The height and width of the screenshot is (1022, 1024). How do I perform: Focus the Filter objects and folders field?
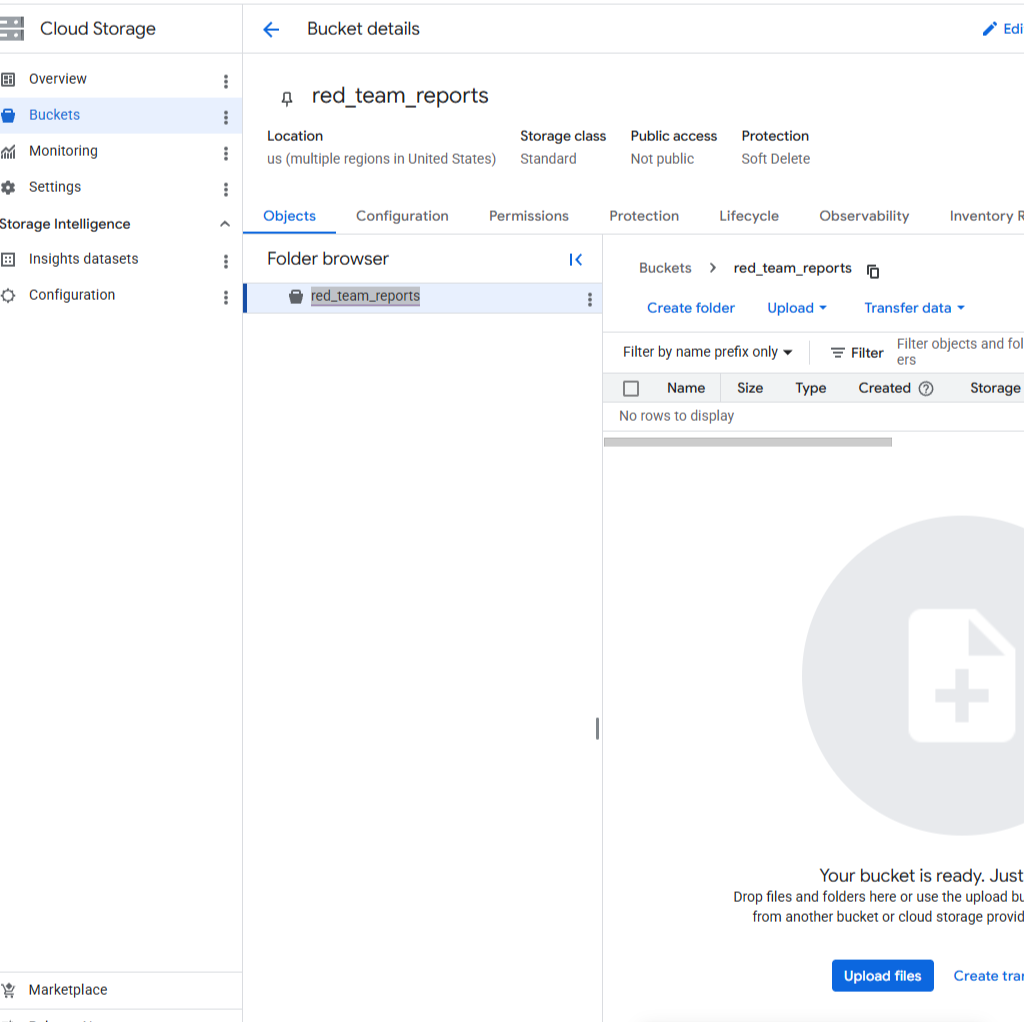coord(959,352)
